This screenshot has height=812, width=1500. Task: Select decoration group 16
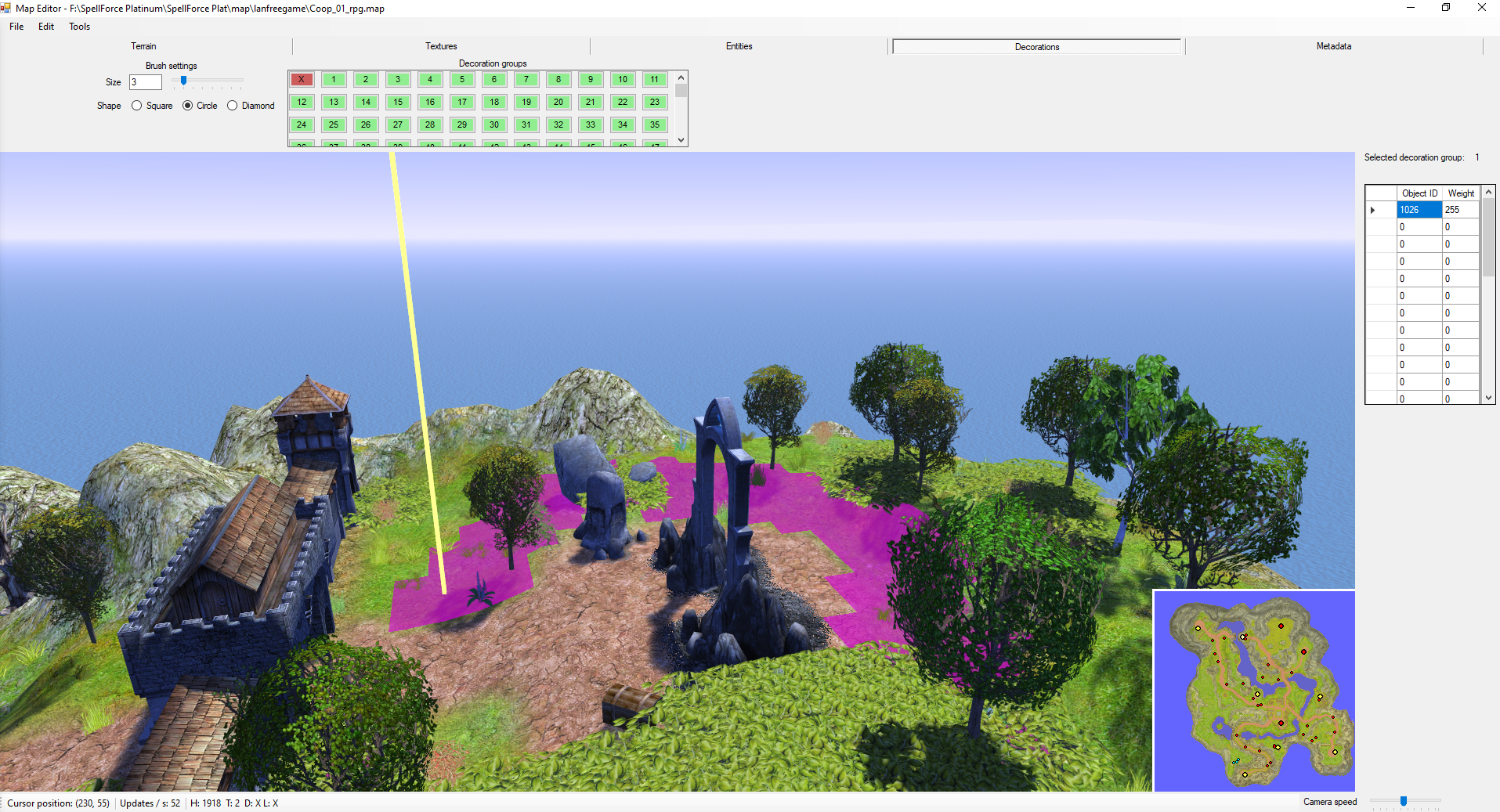(x=430, y=102)
